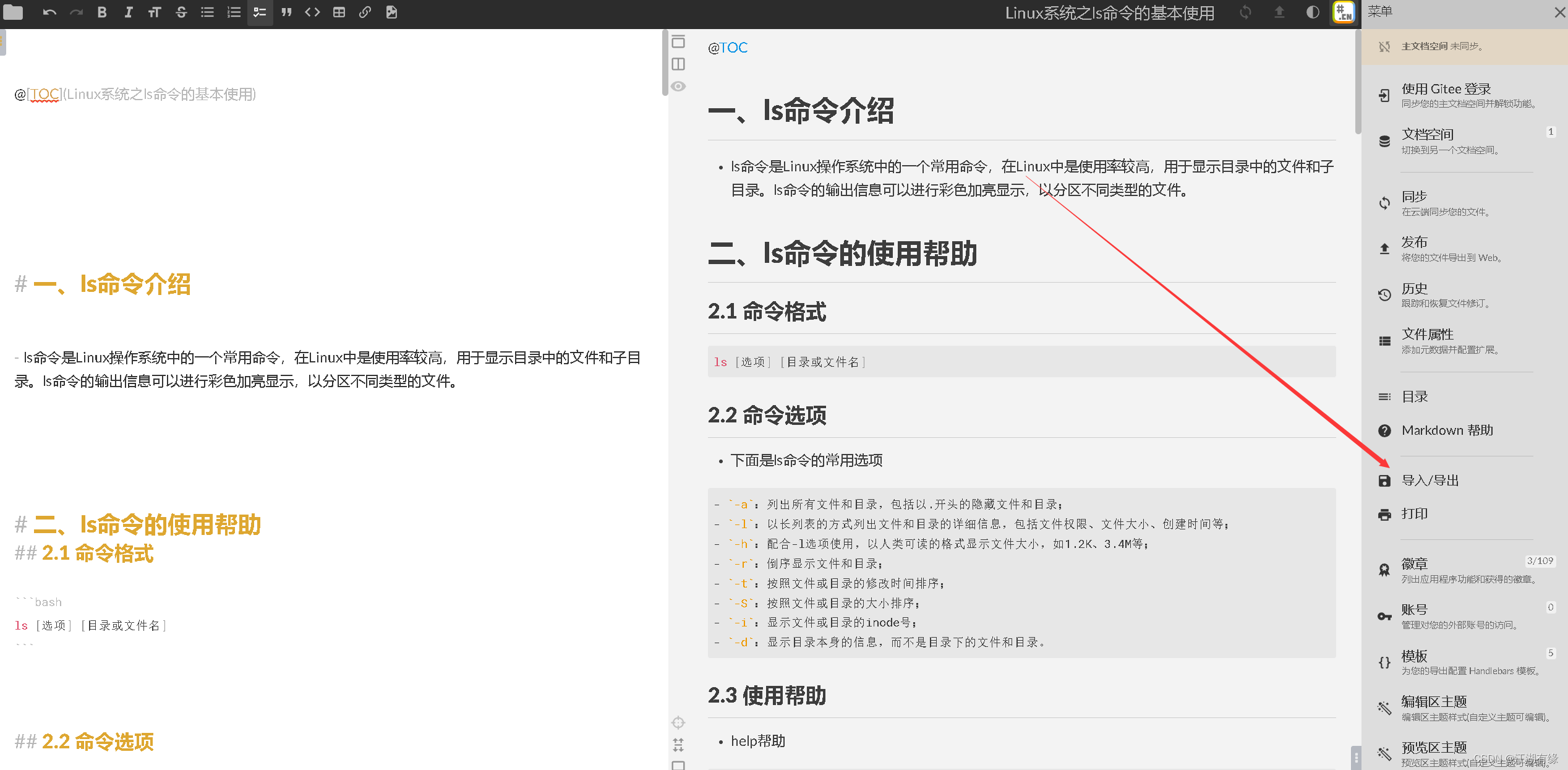Screen dimensions: 1568x770
Task: Apply strikethrough formatting
Action: [x=181, y=12]
